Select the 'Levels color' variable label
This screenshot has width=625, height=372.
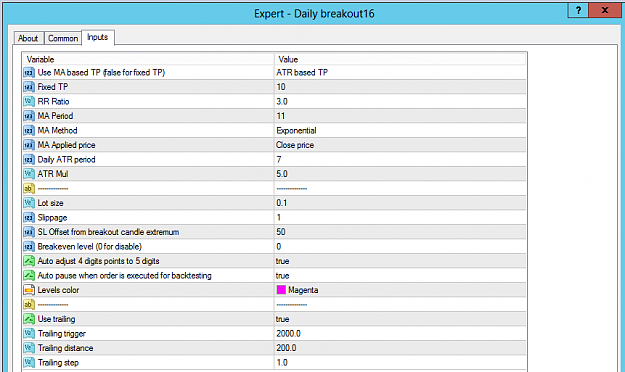click(58, 290)
